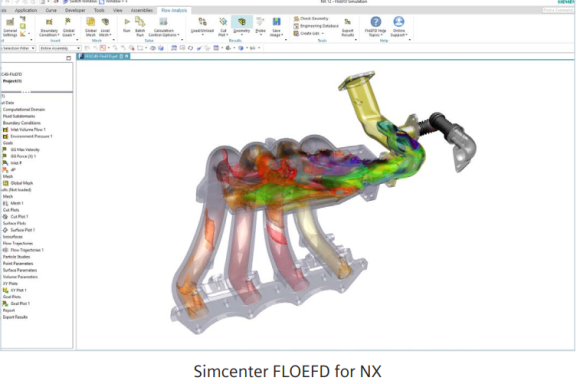This screenshot has height=384, width=580.
Task: Run Check Geometry
Action: coord(311,18)
